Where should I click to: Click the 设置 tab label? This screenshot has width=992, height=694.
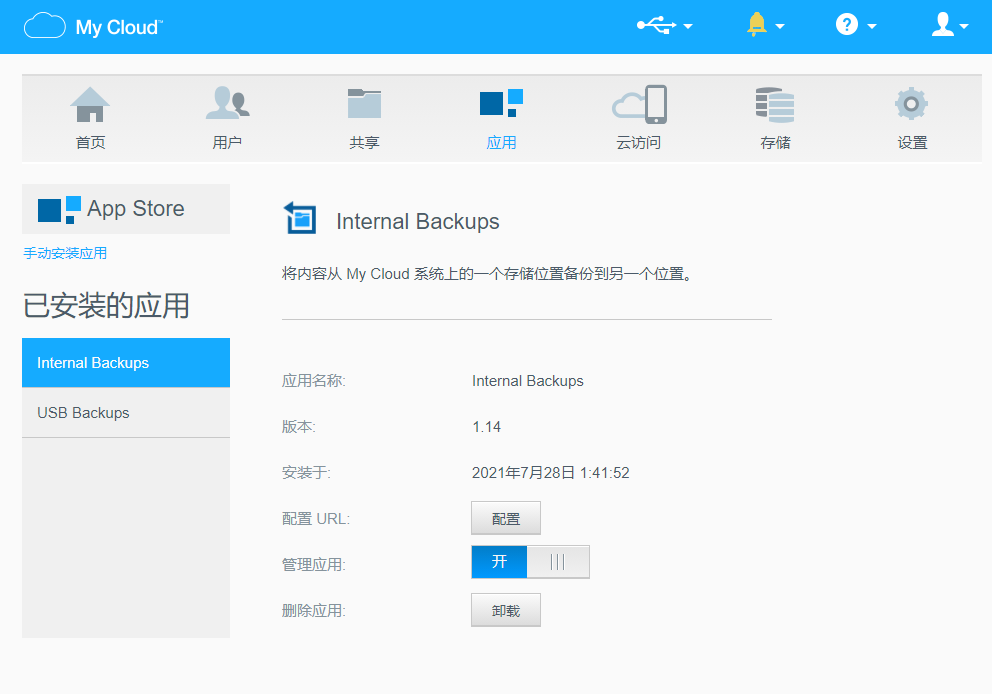pyautogui.click(x=912, y=142)
